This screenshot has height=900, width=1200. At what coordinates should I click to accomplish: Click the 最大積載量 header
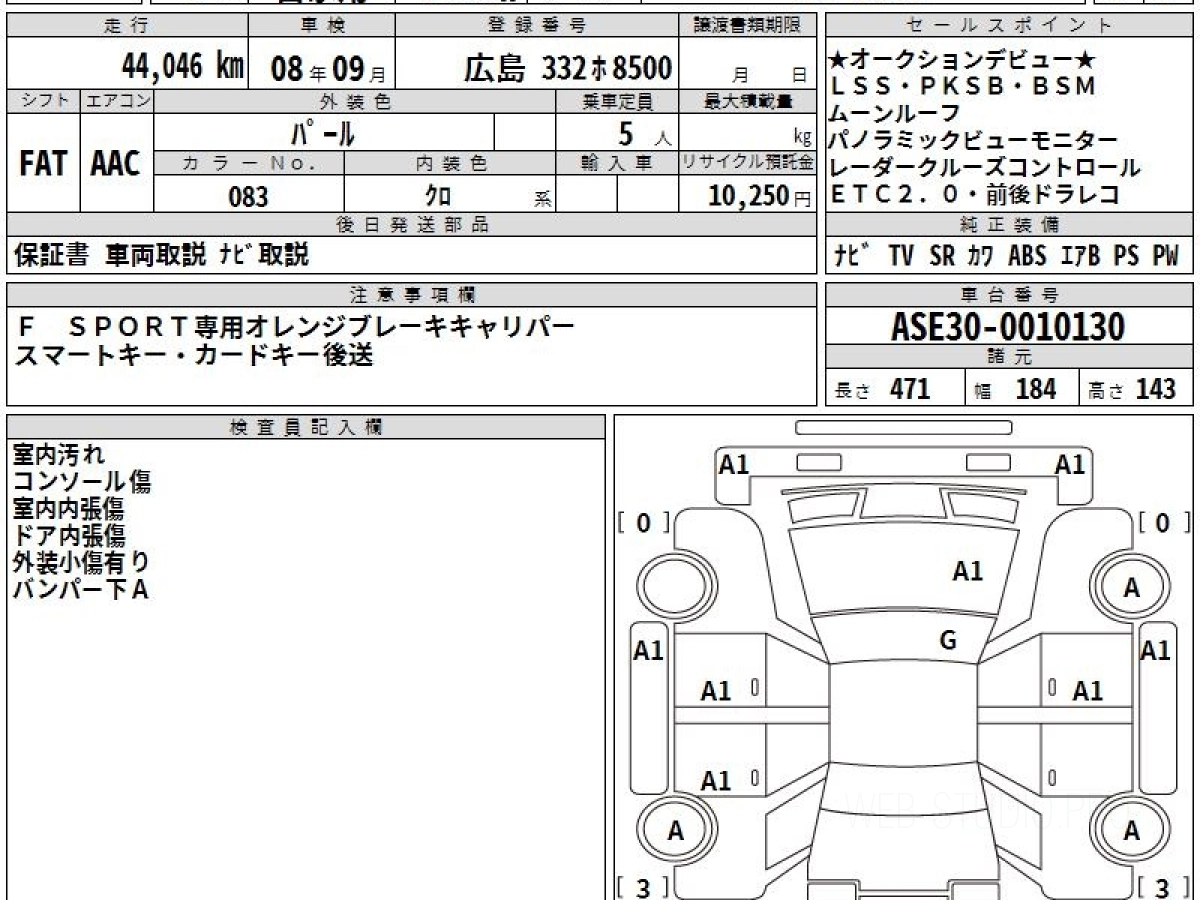[x=749, y=101]
